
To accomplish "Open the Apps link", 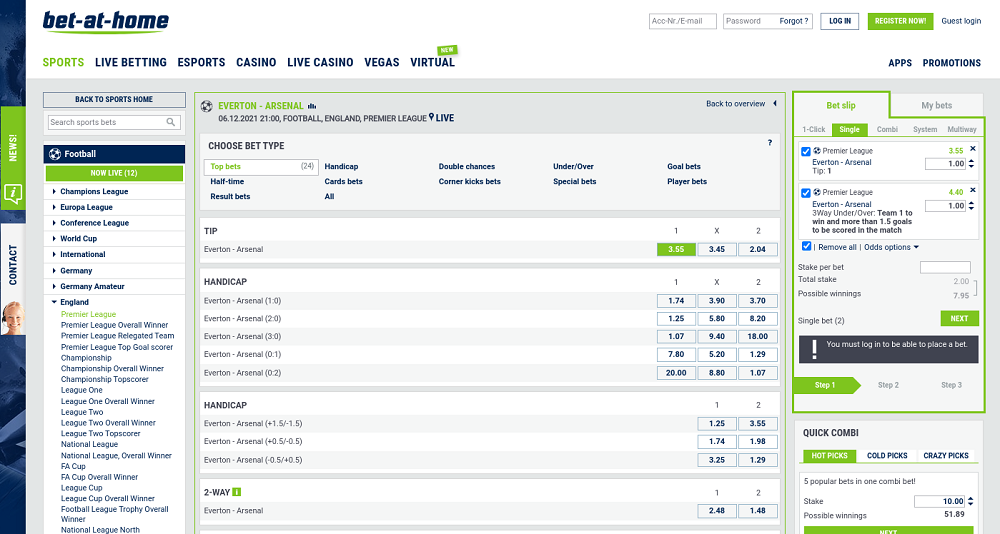I will tap(900, 63).
